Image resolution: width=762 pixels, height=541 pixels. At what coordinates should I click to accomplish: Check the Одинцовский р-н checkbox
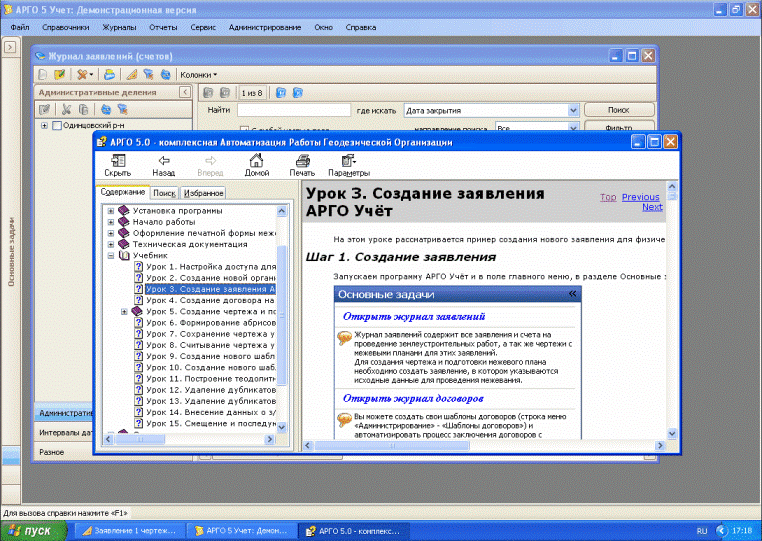tap(57, 125)
